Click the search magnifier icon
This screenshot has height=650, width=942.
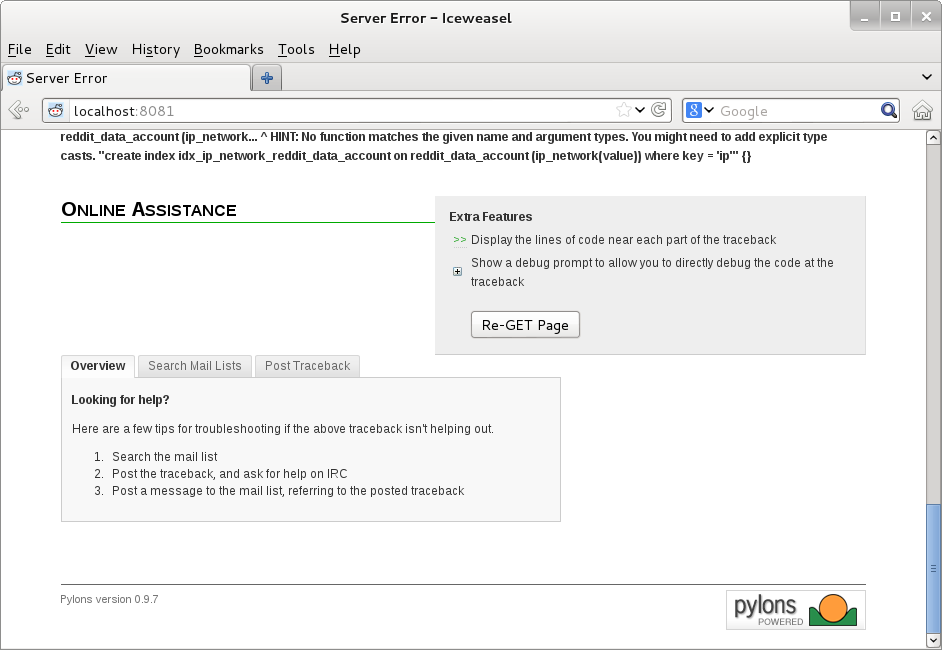pos(888,111)
